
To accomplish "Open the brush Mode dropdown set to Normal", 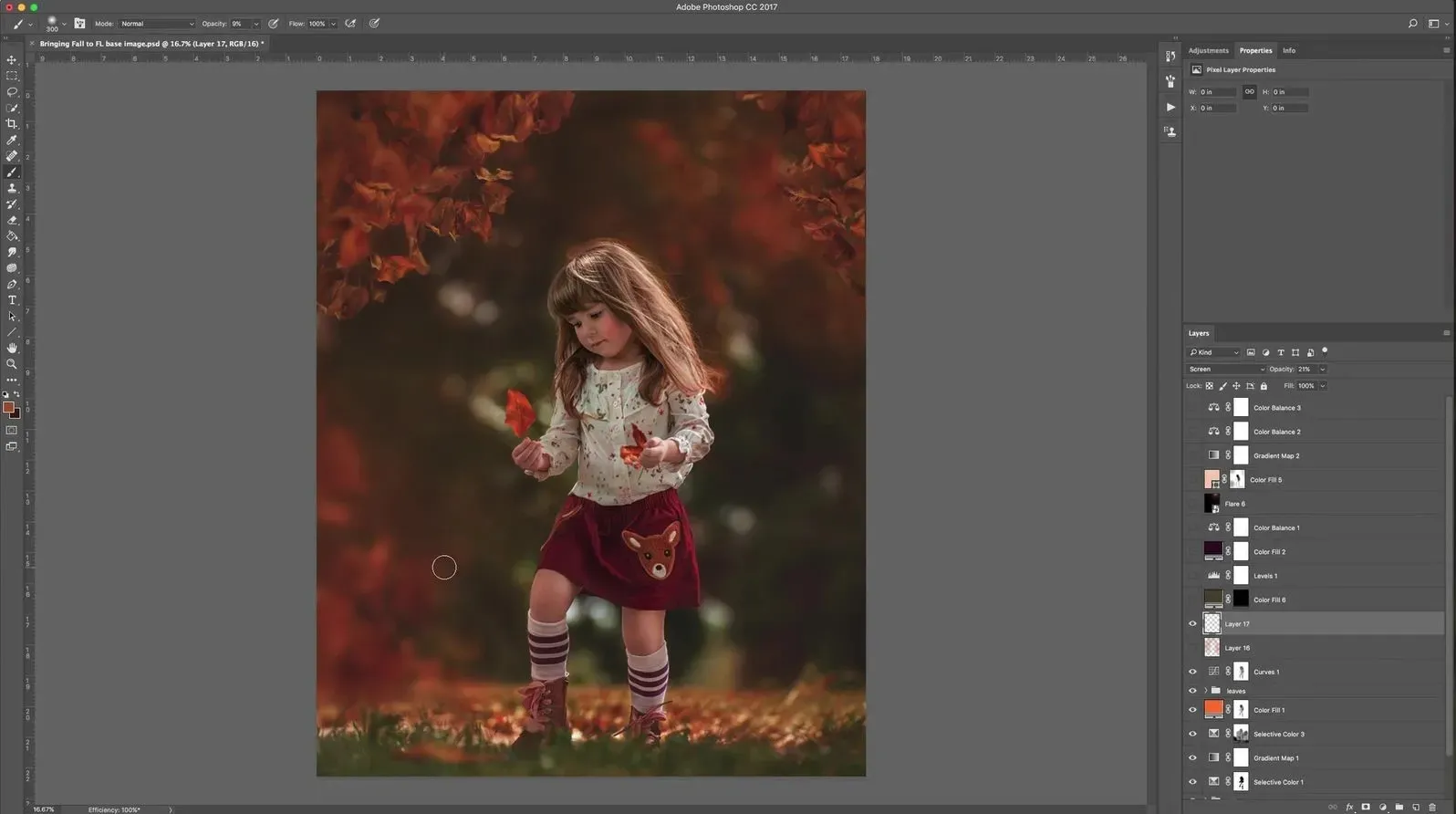I will (156, 24).
